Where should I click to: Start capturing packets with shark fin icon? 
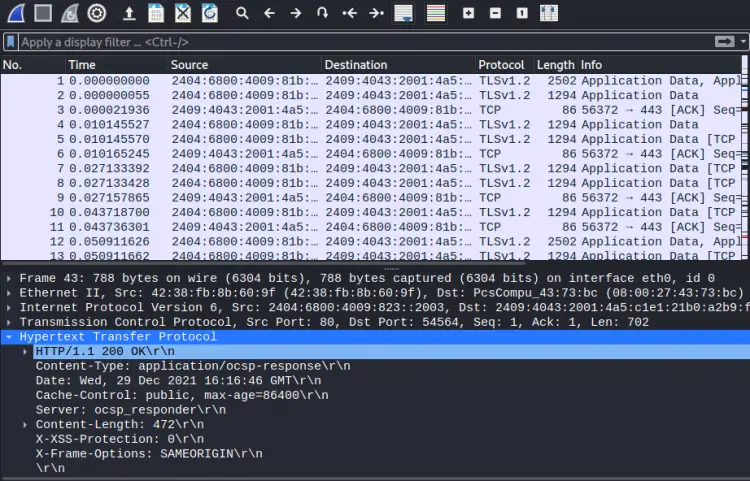coord(16,13)
